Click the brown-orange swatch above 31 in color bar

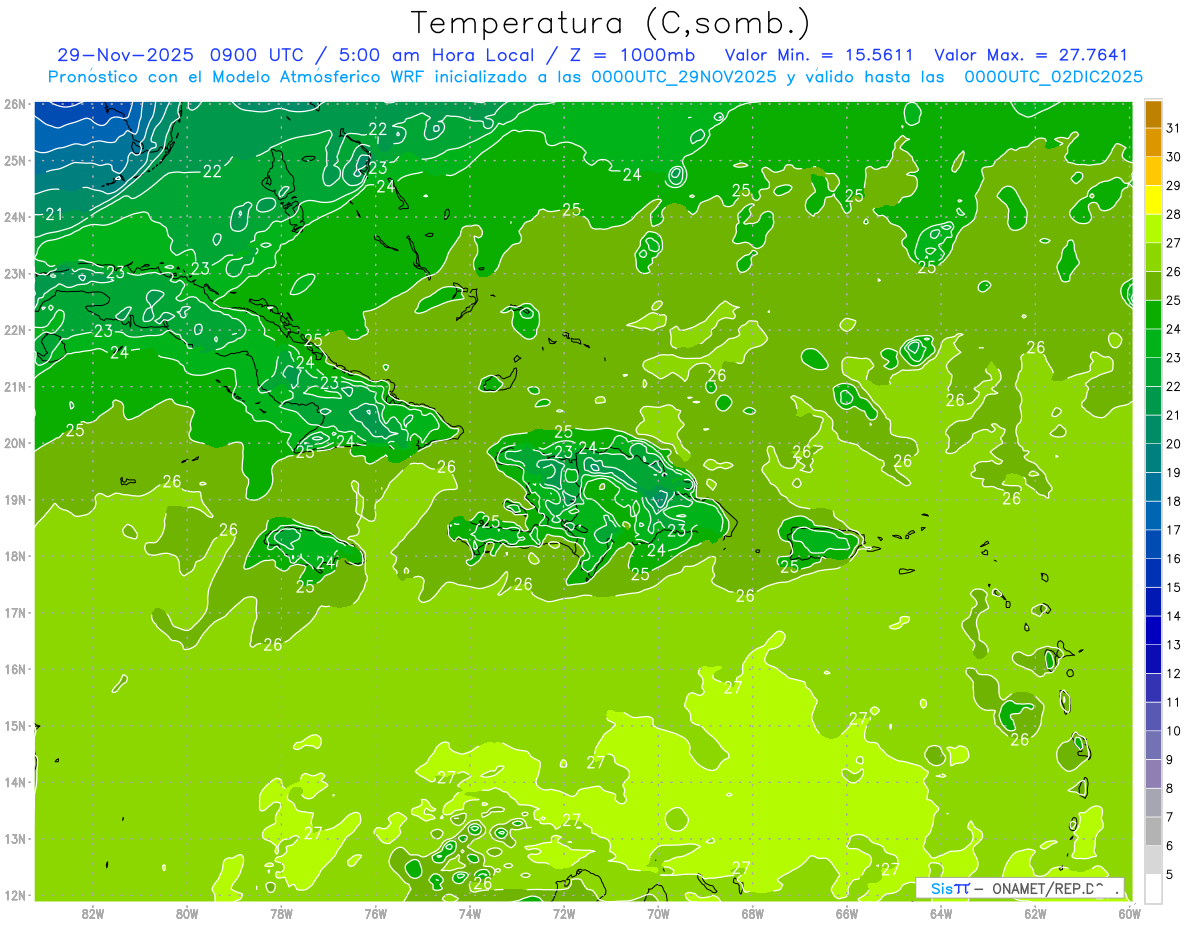click(1154, 114)
